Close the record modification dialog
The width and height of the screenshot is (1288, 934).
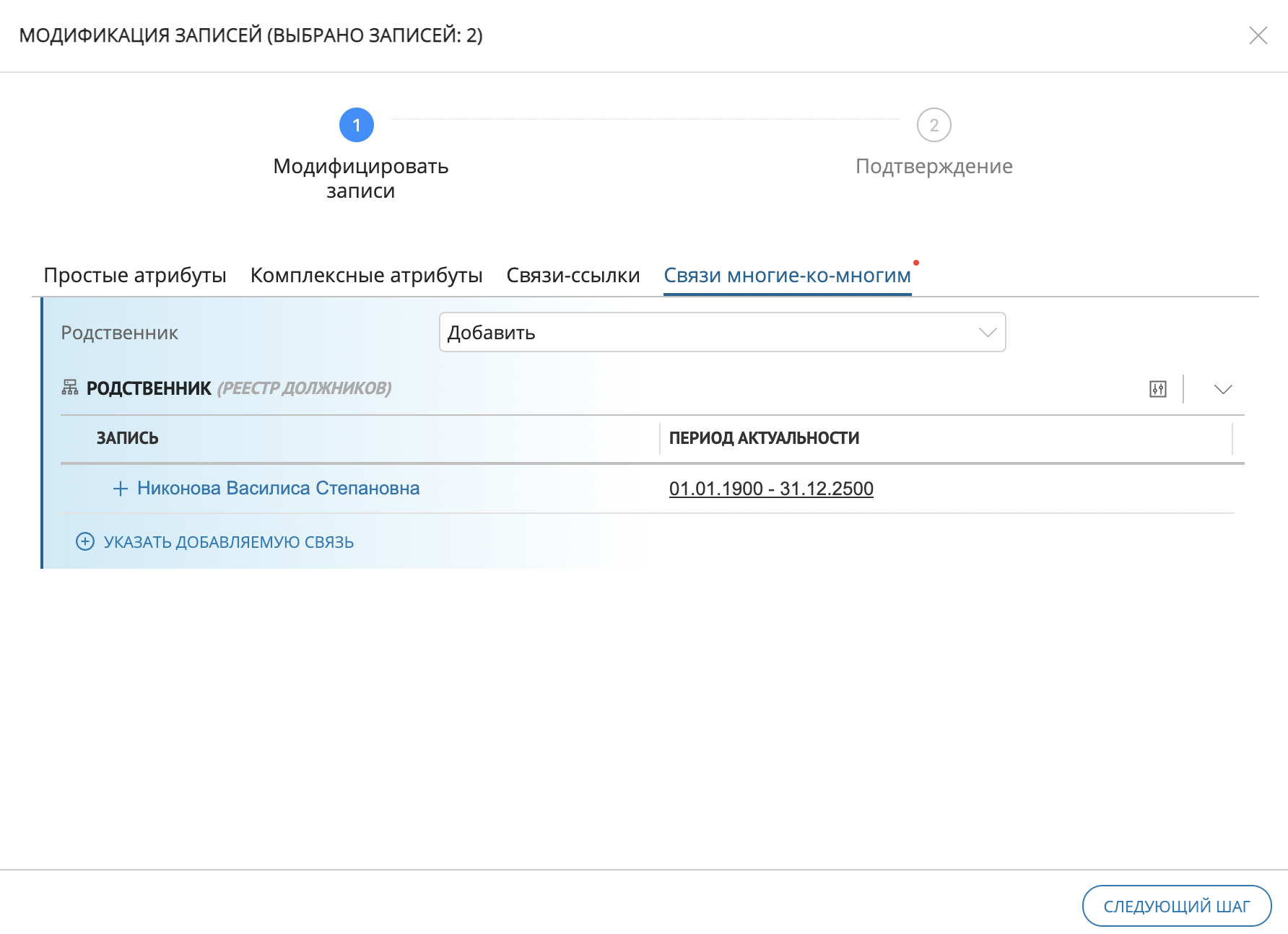1258,35
